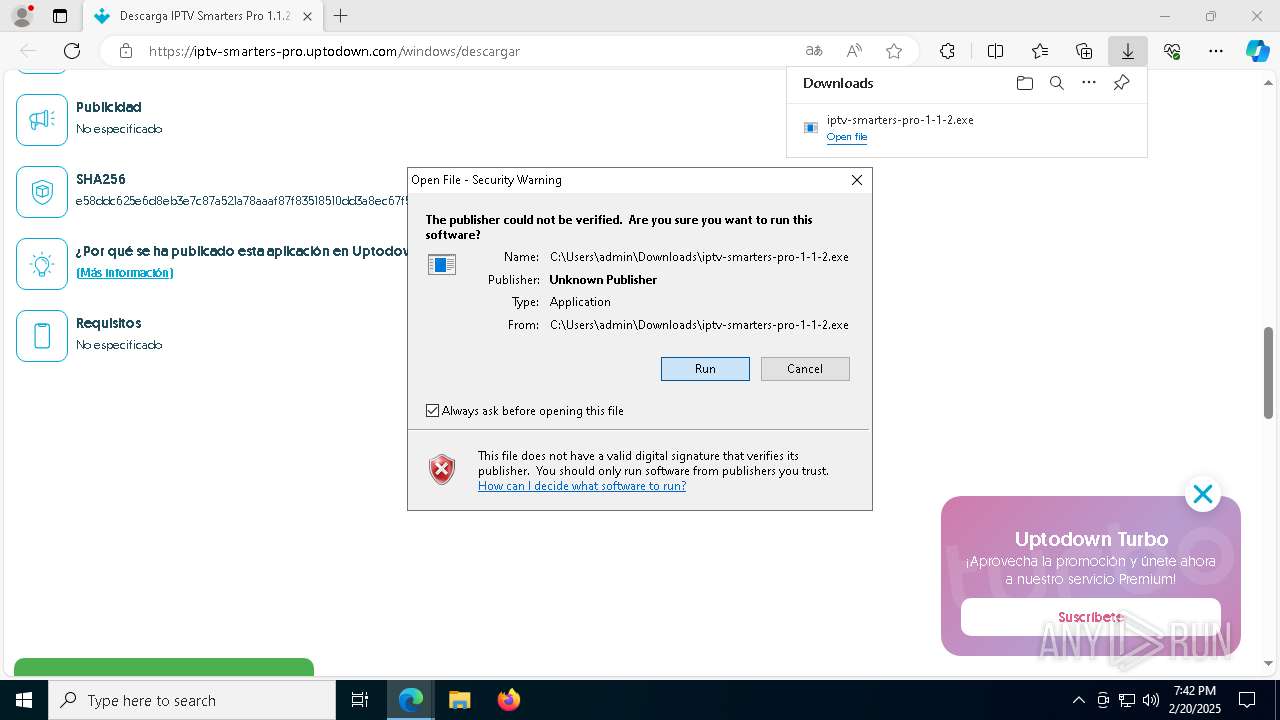Open more options in Downloads panel
The height and width of the screenshot is (720, 1280).
pos(1089,83)
